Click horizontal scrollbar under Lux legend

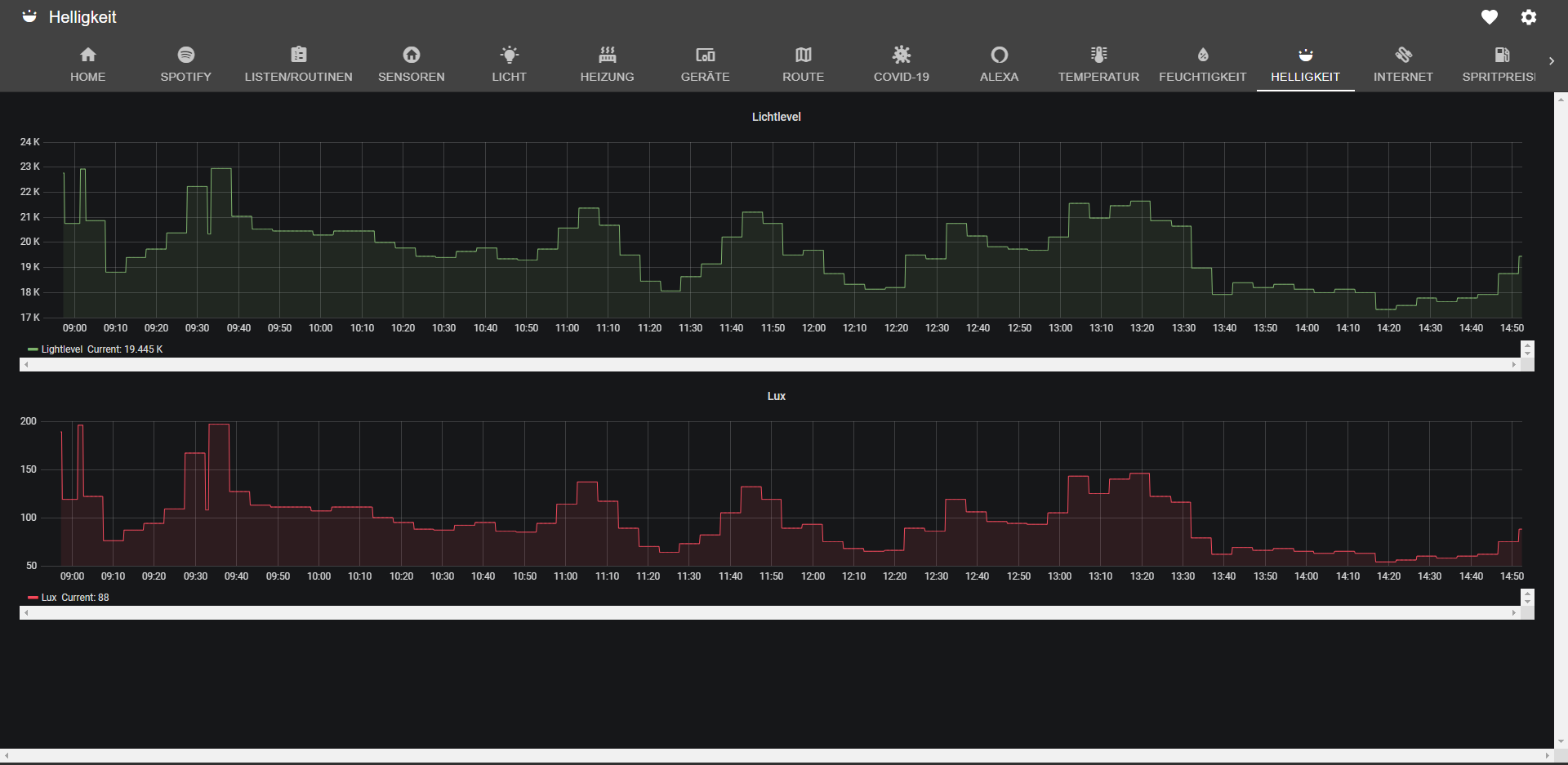tap(769, 613)
